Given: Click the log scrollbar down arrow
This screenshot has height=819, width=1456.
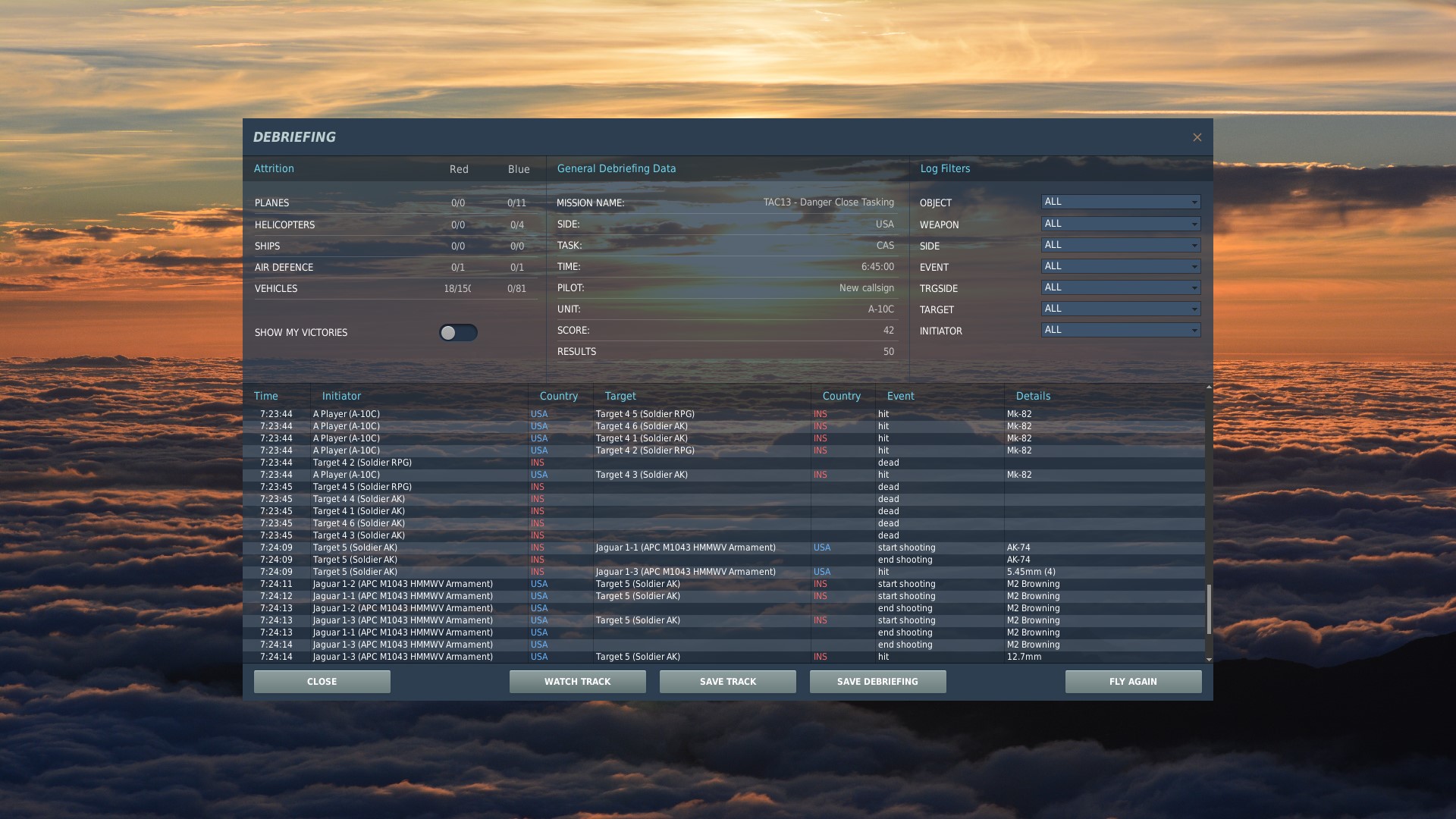Looking at the screenshot, I should click(x=1209, y=660).
